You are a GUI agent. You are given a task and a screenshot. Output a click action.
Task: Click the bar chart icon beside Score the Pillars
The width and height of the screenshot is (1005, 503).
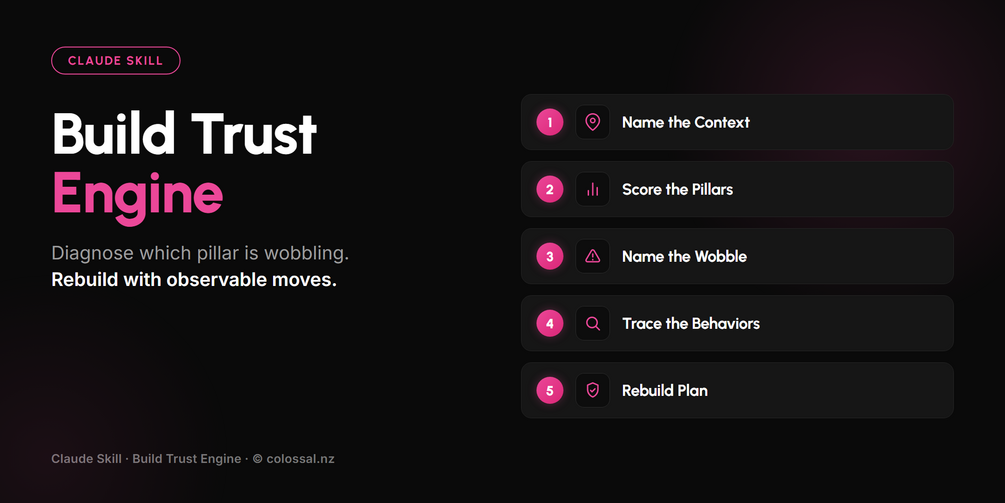(592, 189)
